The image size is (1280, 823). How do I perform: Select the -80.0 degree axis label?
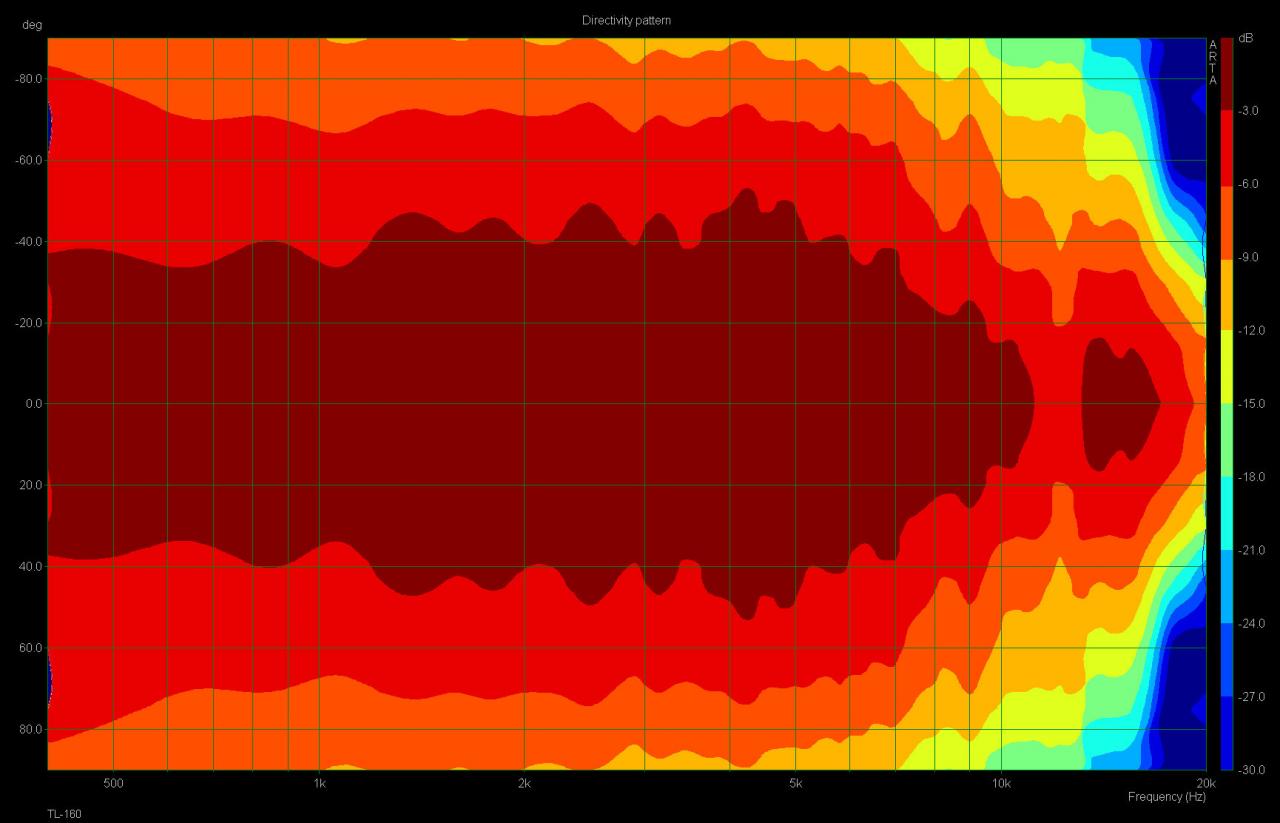(29, 79)
